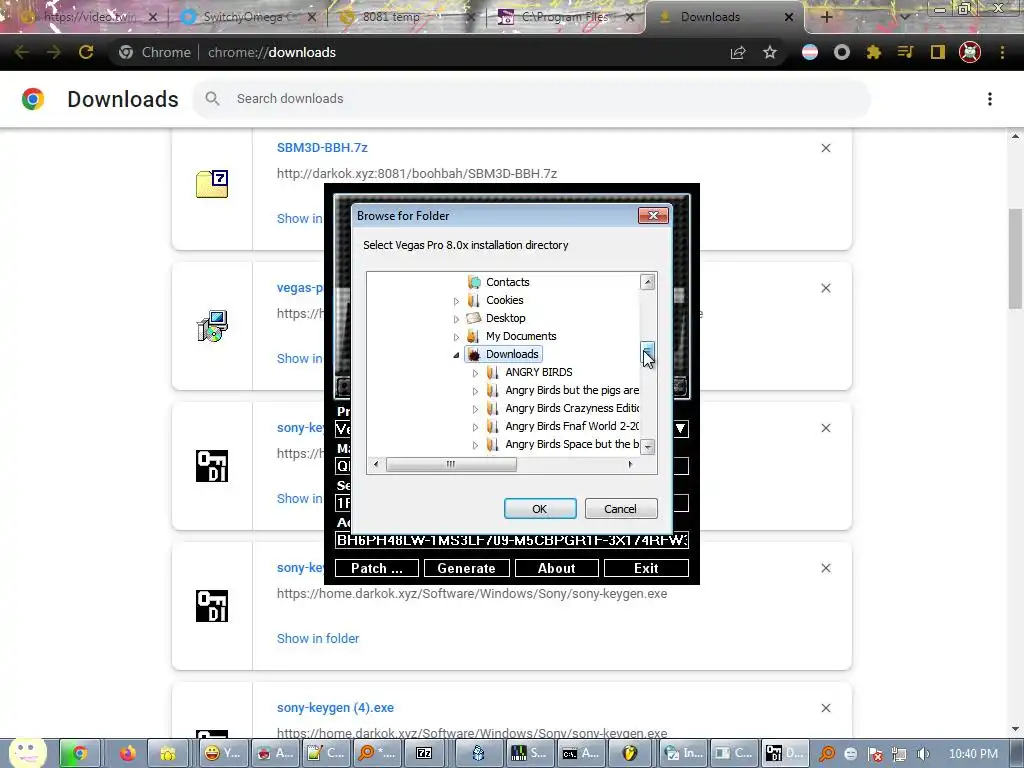
Task: Switch to the video.twin browser tab
Action: click(89, 17)
